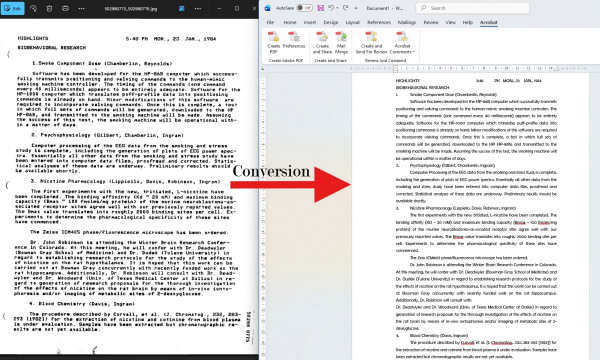Click Create and Send For Review

point(371,43)
